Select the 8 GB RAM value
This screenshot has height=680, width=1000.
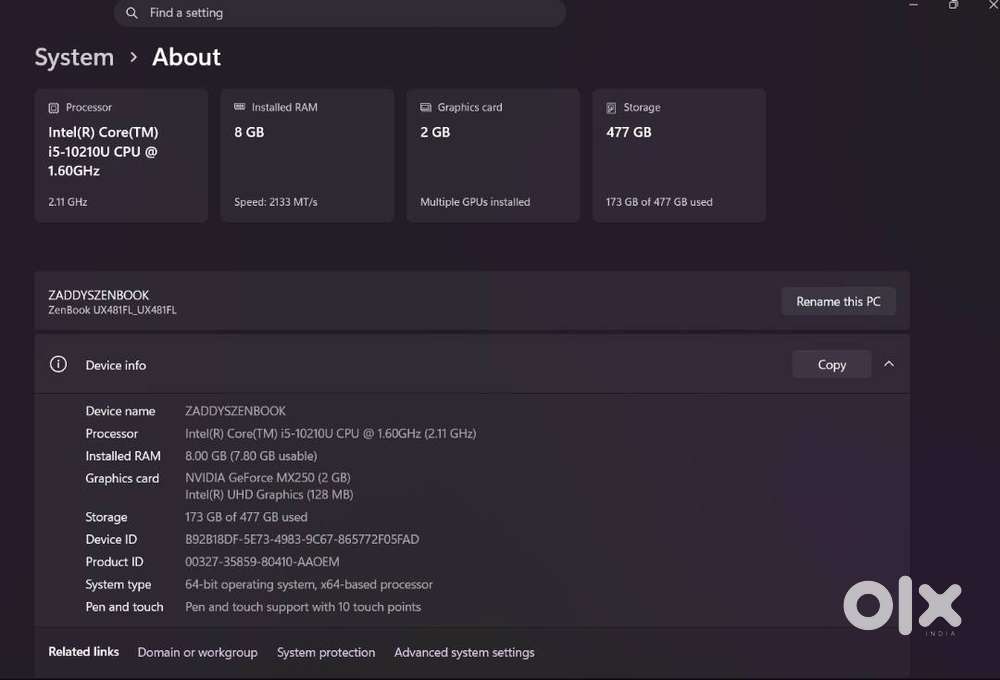click(x=249, y=132)
